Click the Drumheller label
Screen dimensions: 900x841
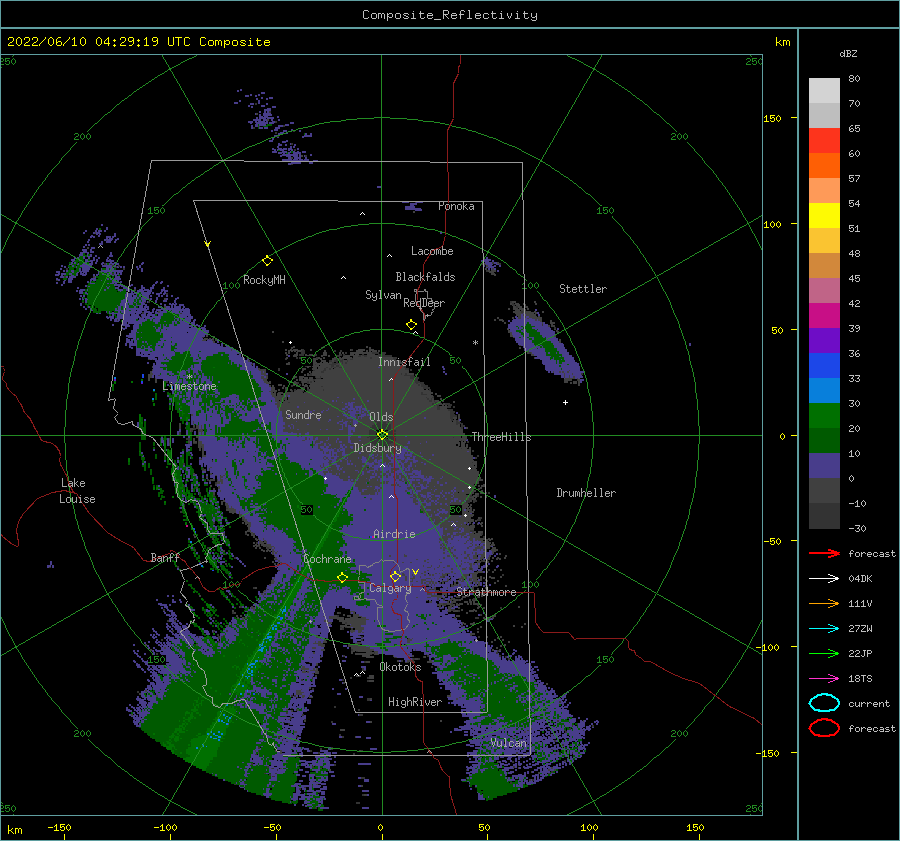click(586, 493)
